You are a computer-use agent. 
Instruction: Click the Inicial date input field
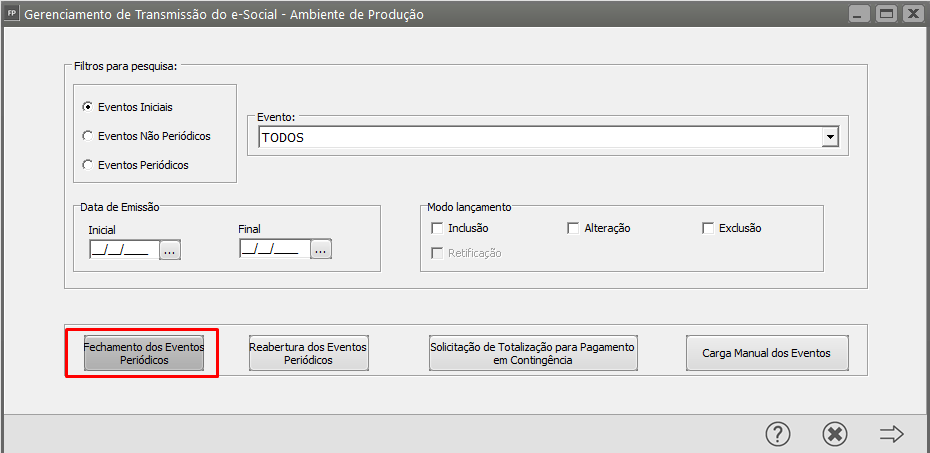[x=120, y=250]
